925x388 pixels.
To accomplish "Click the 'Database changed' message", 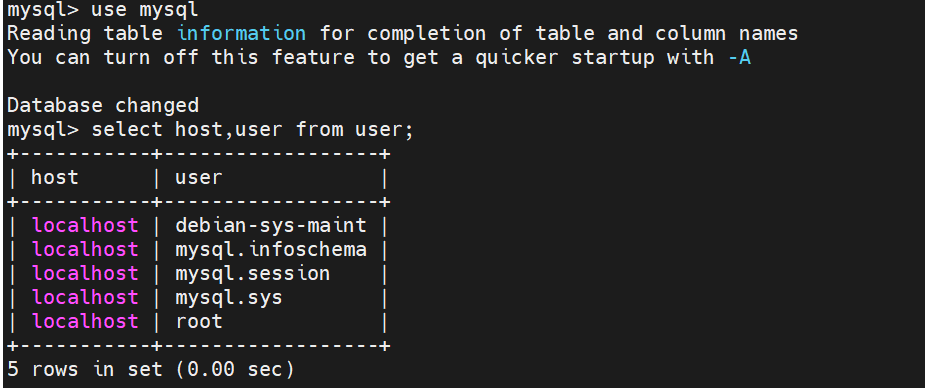I will click(103, 106).
